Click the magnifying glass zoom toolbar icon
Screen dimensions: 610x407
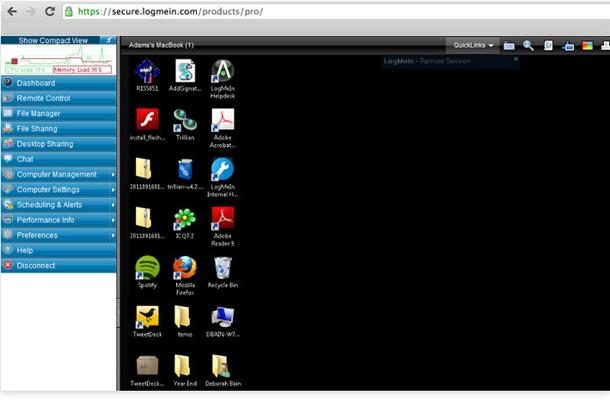(x=528, y=46)
